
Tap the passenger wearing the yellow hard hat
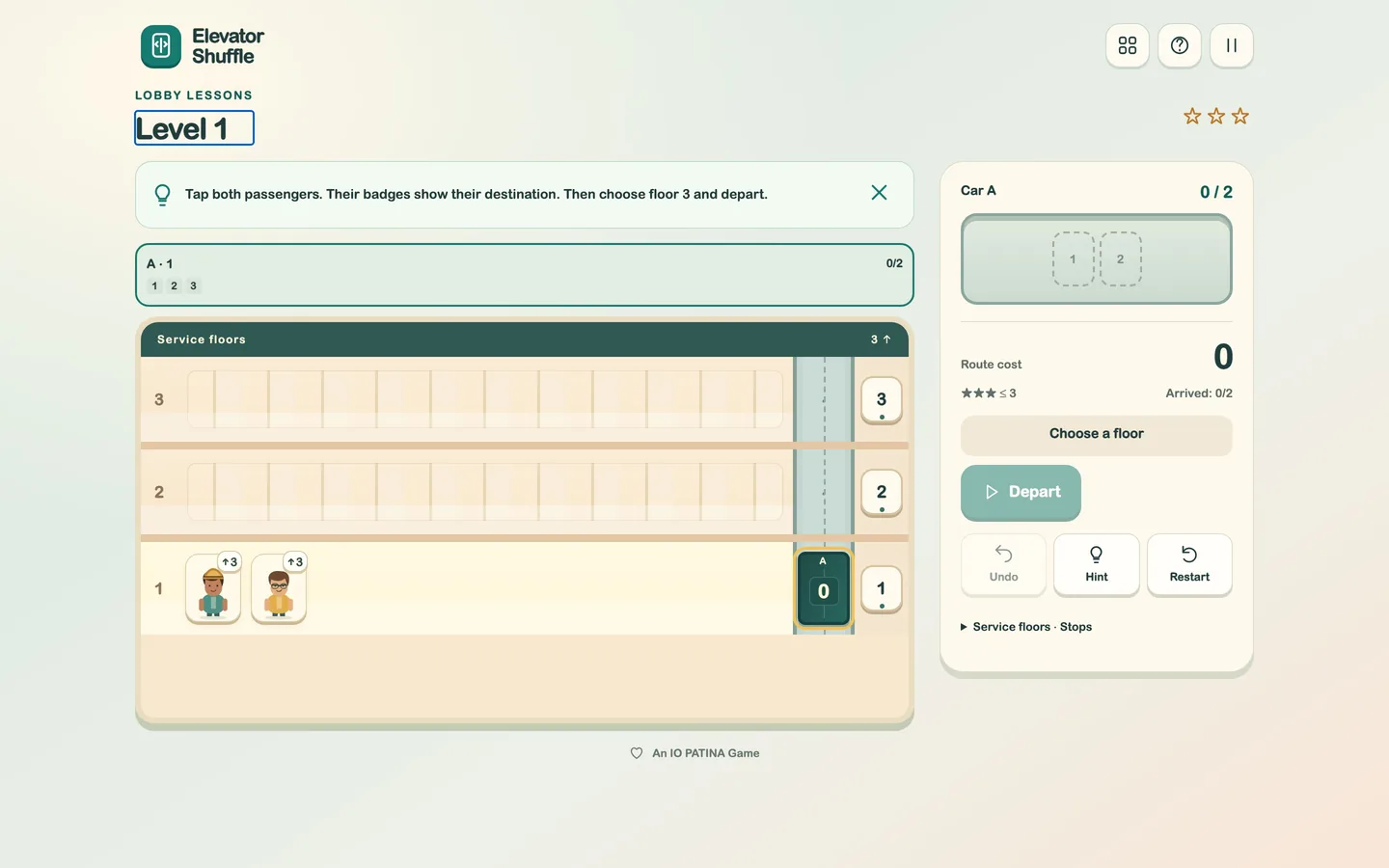[213, 589]
